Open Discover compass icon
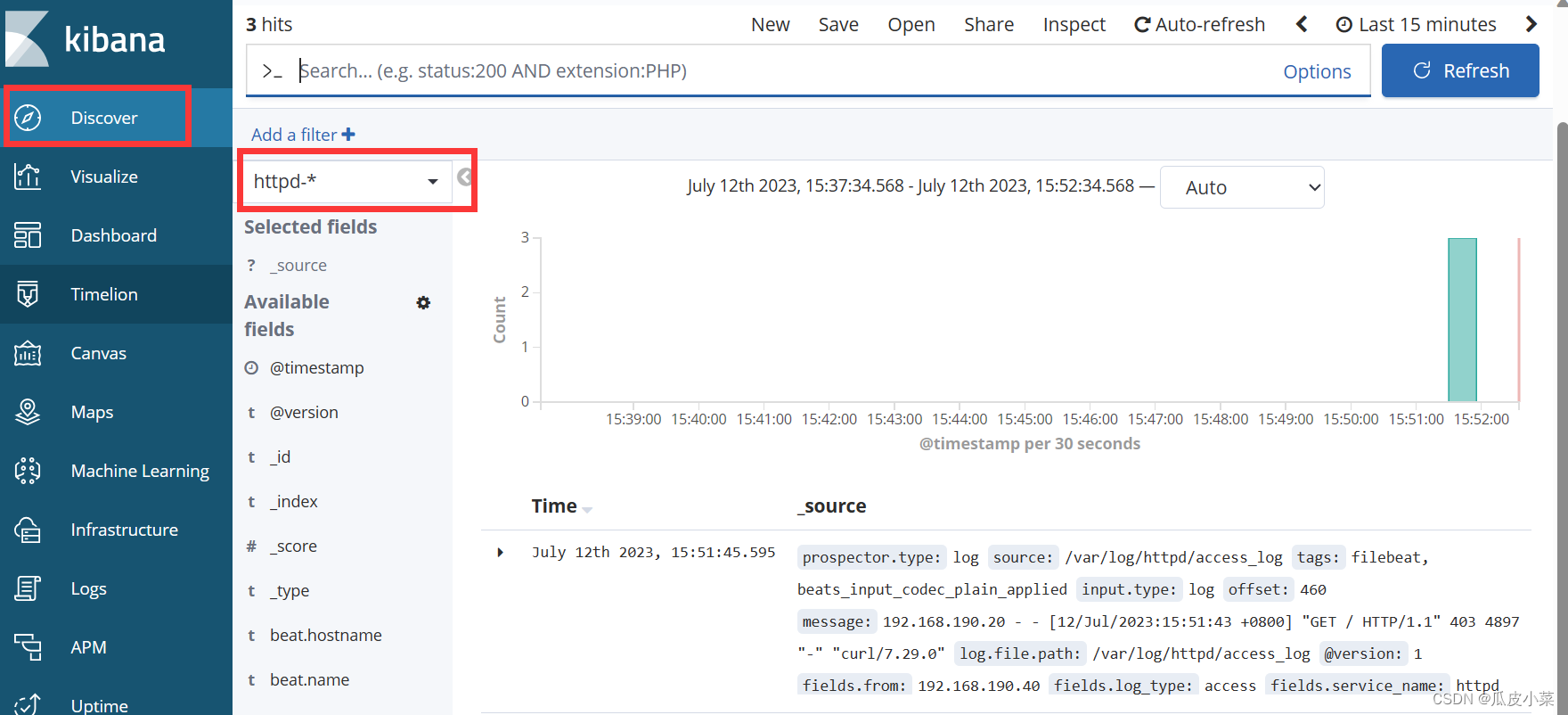1568x715 pixels. (x=28, y=118)
